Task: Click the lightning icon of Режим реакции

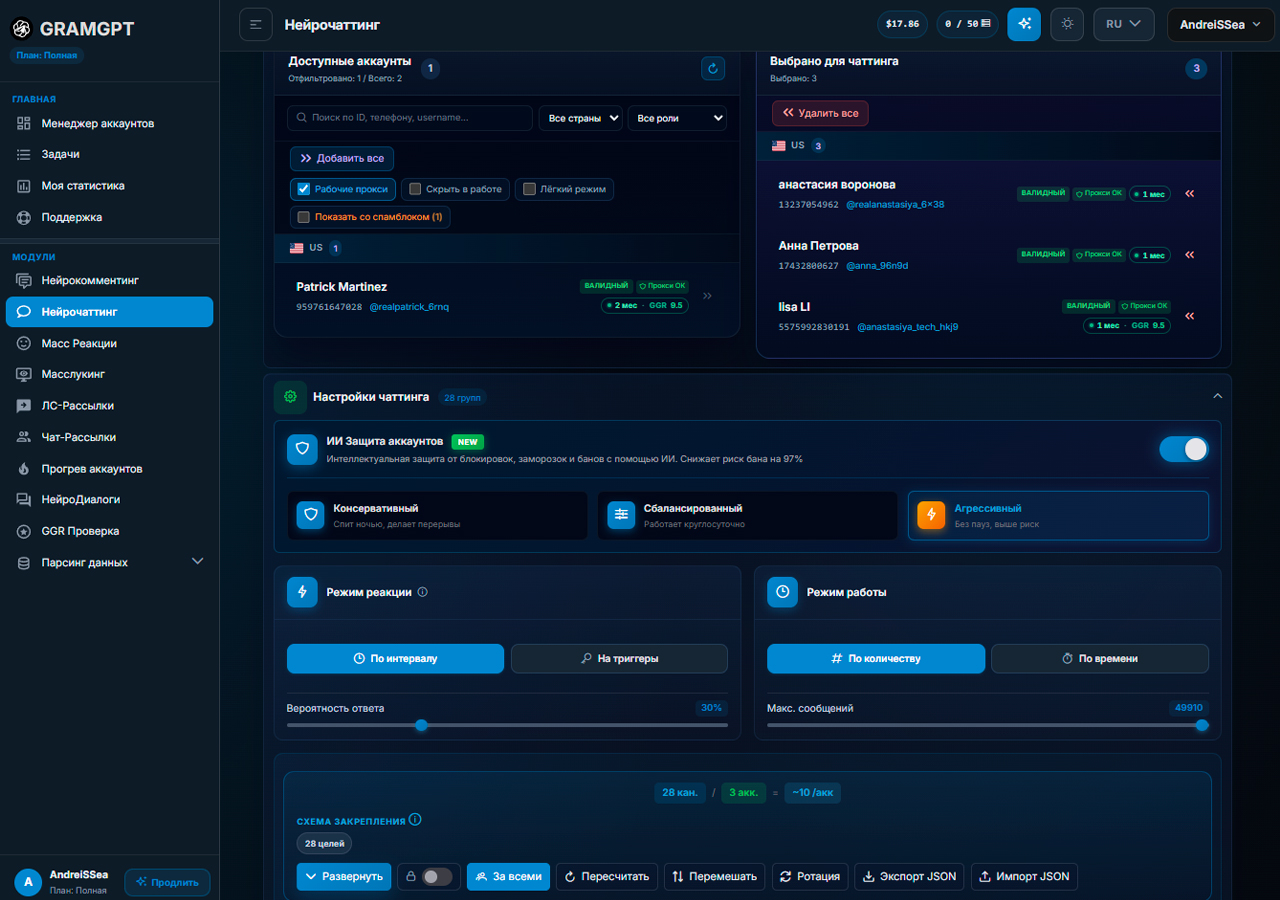Action: (x=302, y=592)
